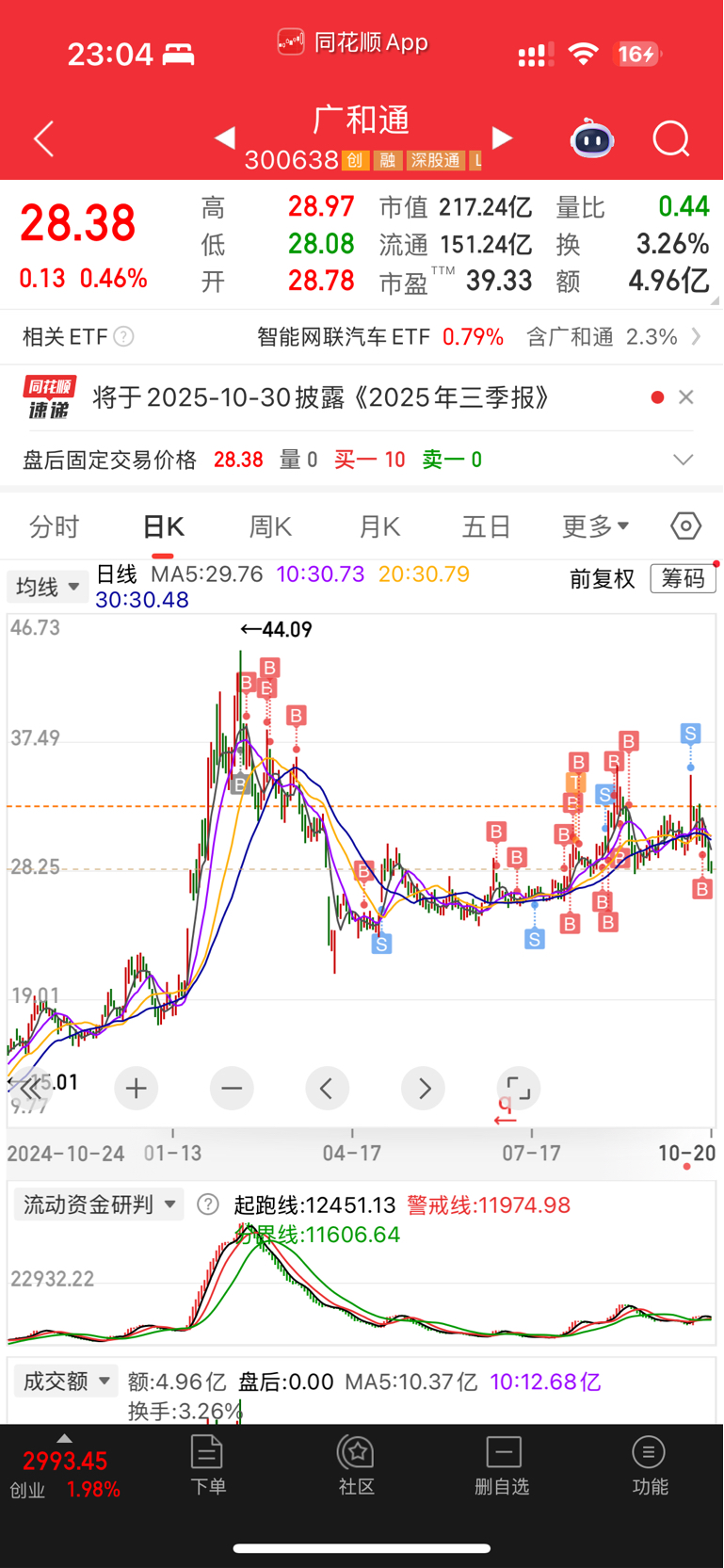Open the 均线 indicator dropdown
This screenshot has width=724, height=1568.
47,587
